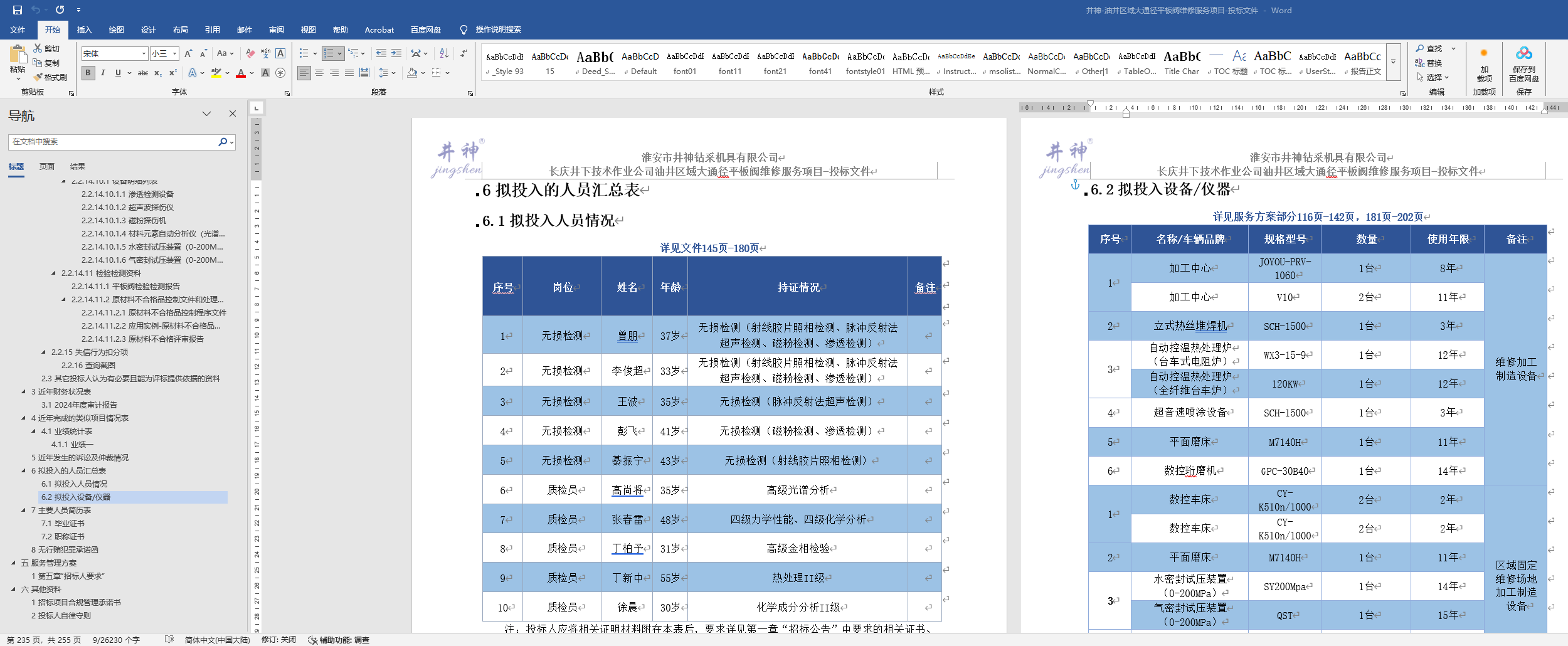Open the font size dropdown showing 小三
Screen dimensions: 1568x646
[175, 54]
